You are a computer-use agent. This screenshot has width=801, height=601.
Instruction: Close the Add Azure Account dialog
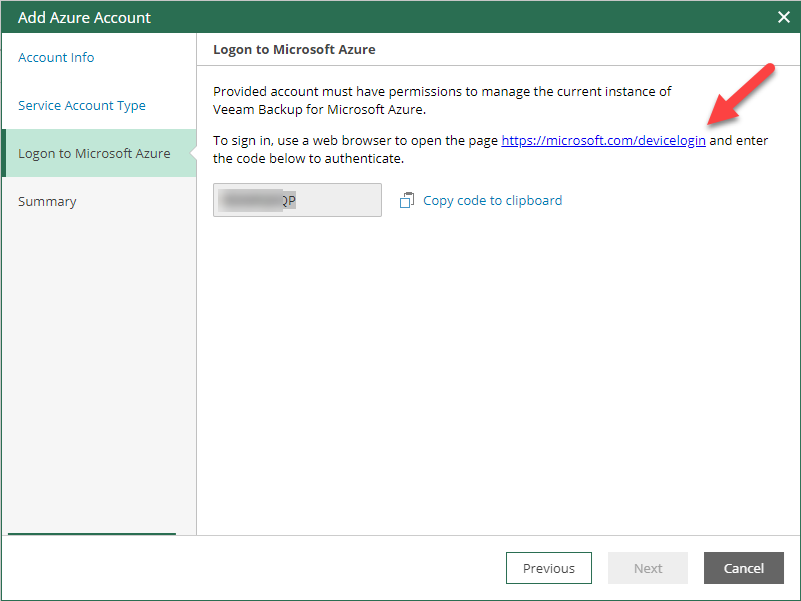tap(784, 17)
